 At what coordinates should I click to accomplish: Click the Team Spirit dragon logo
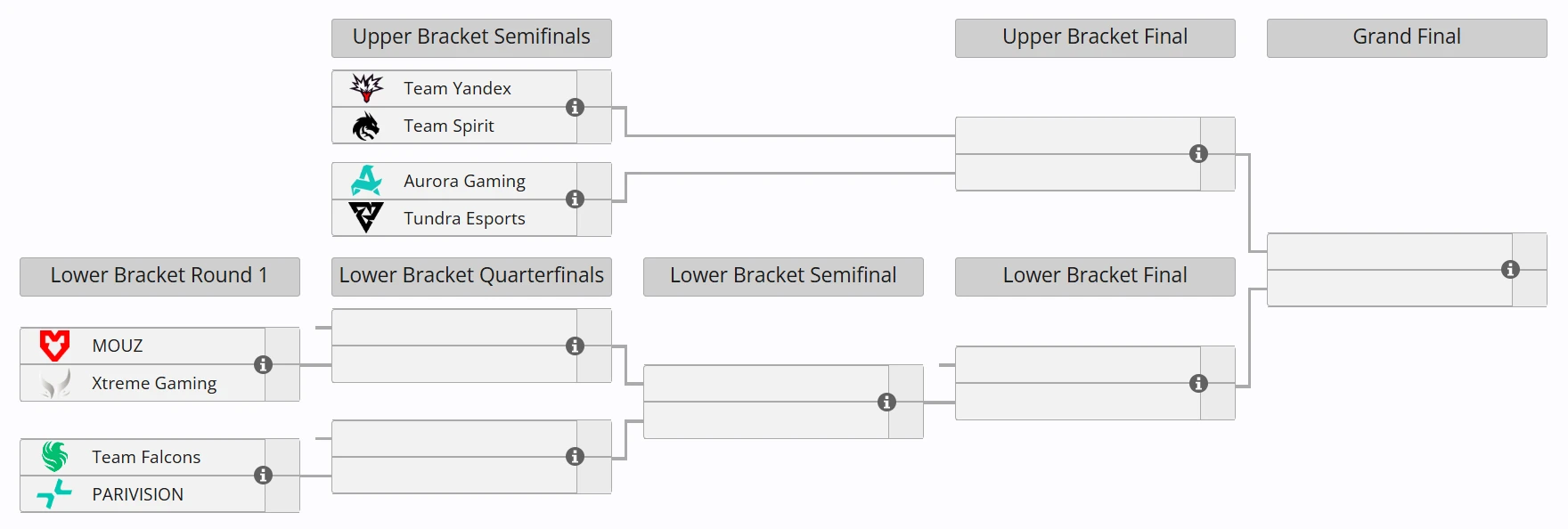point(365,126)
